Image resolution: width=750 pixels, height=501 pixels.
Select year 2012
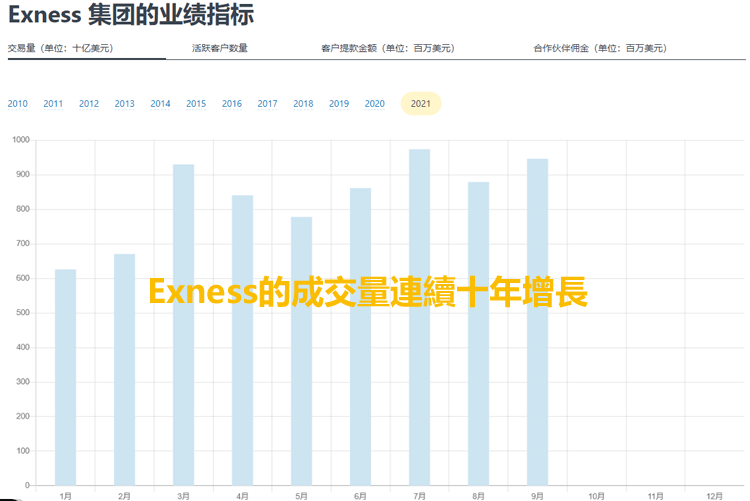89,103
